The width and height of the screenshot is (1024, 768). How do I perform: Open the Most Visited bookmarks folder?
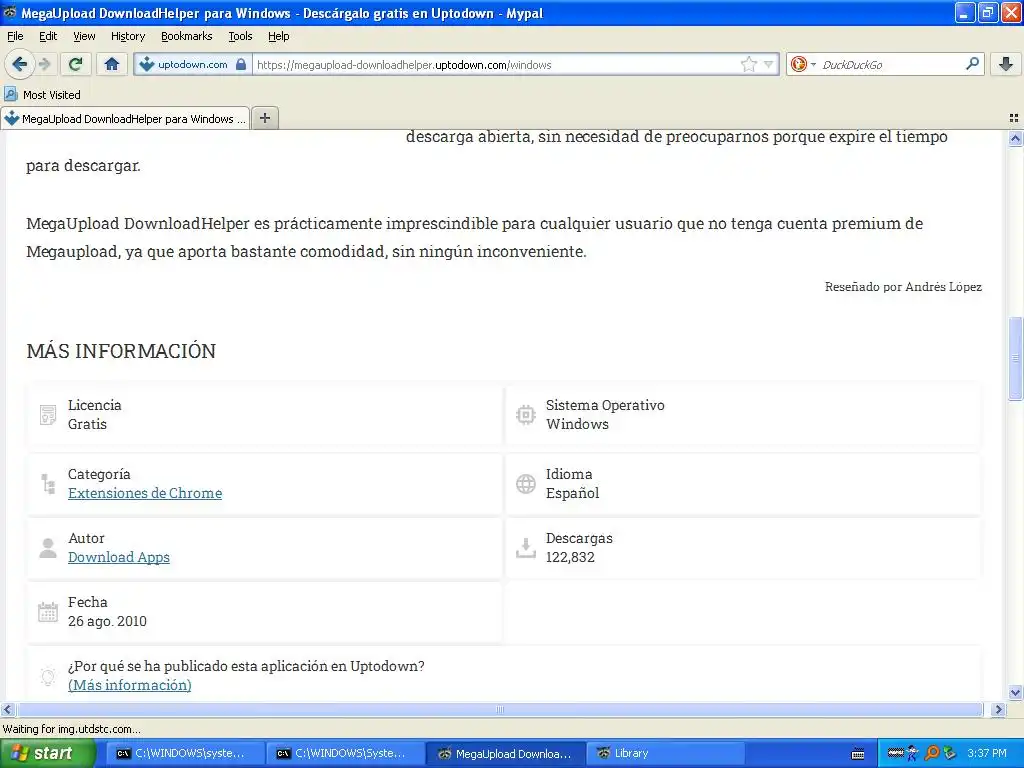click(x=43, y=95)
